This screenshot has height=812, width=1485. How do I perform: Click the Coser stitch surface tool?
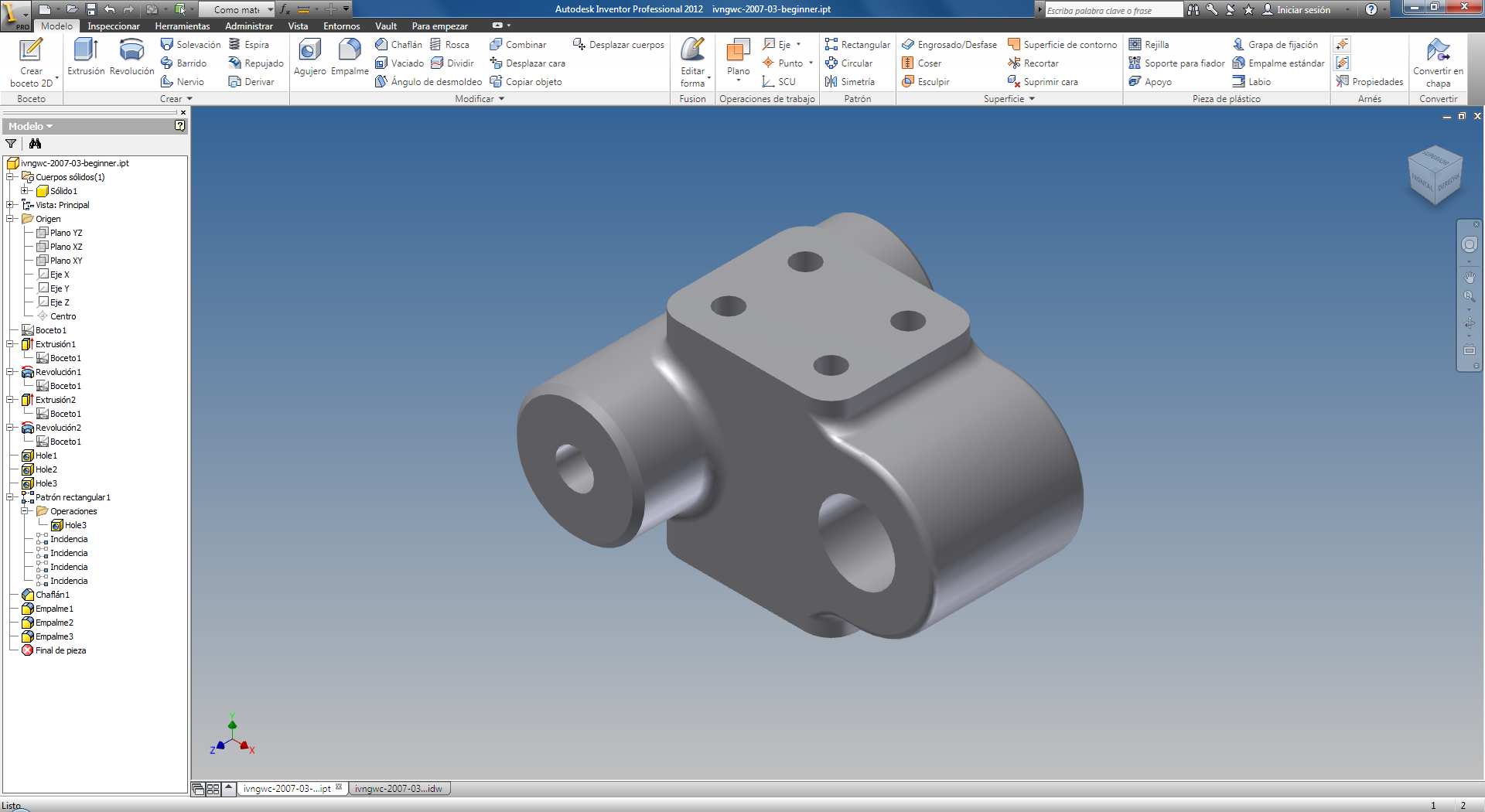coord(921,63)
